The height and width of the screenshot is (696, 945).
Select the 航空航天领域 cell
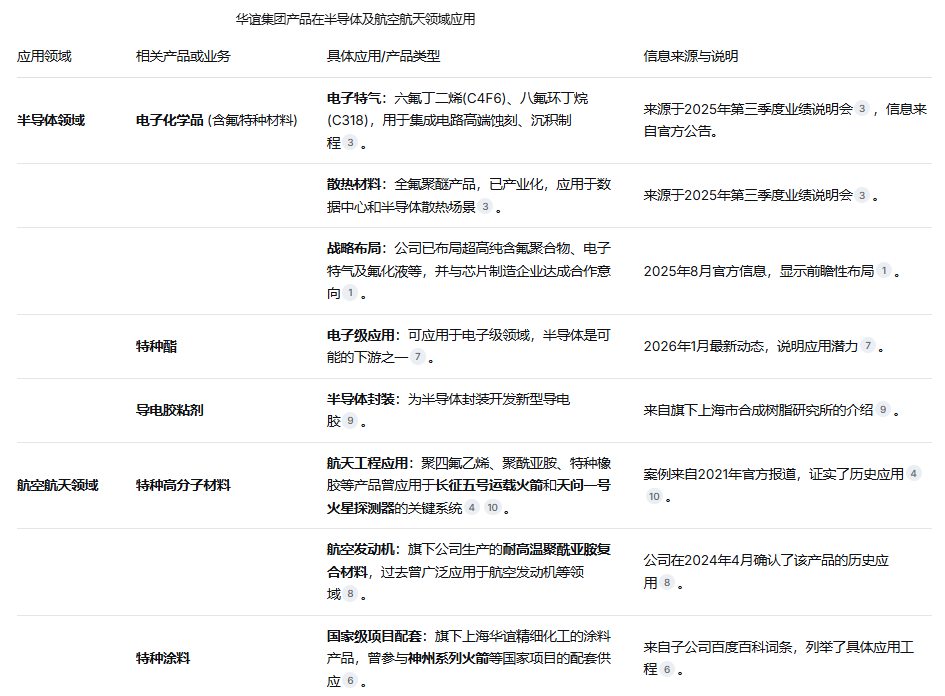57,486
